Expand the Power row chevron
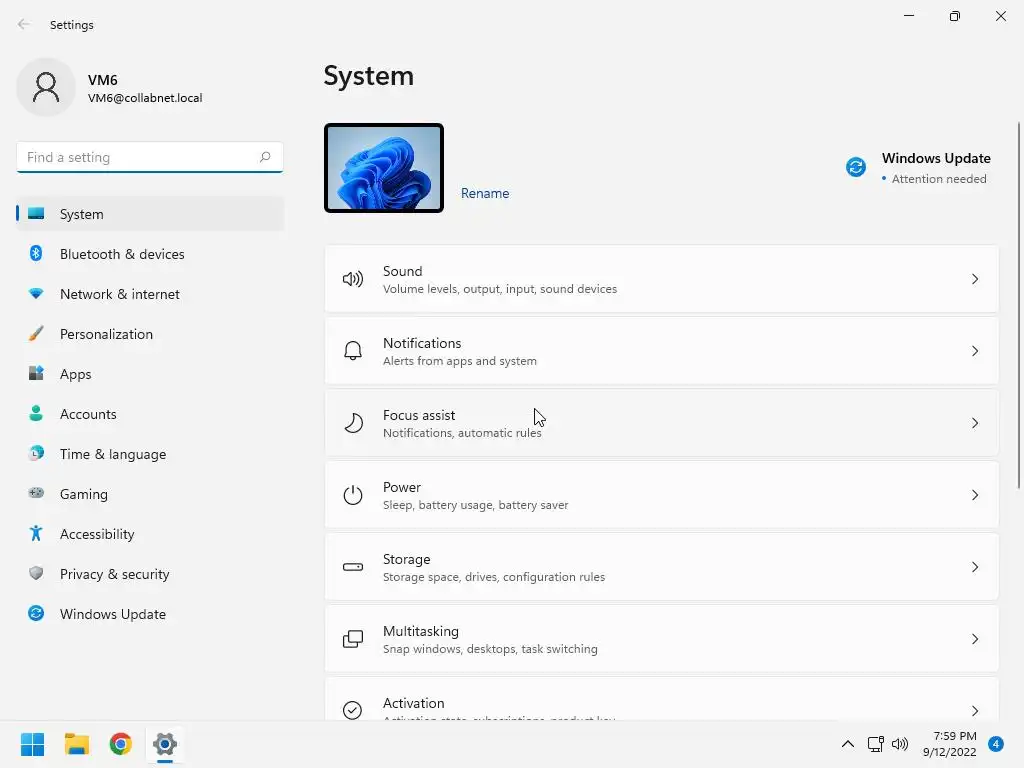This screenshot has width=1024, height=768. pos(974,495)
